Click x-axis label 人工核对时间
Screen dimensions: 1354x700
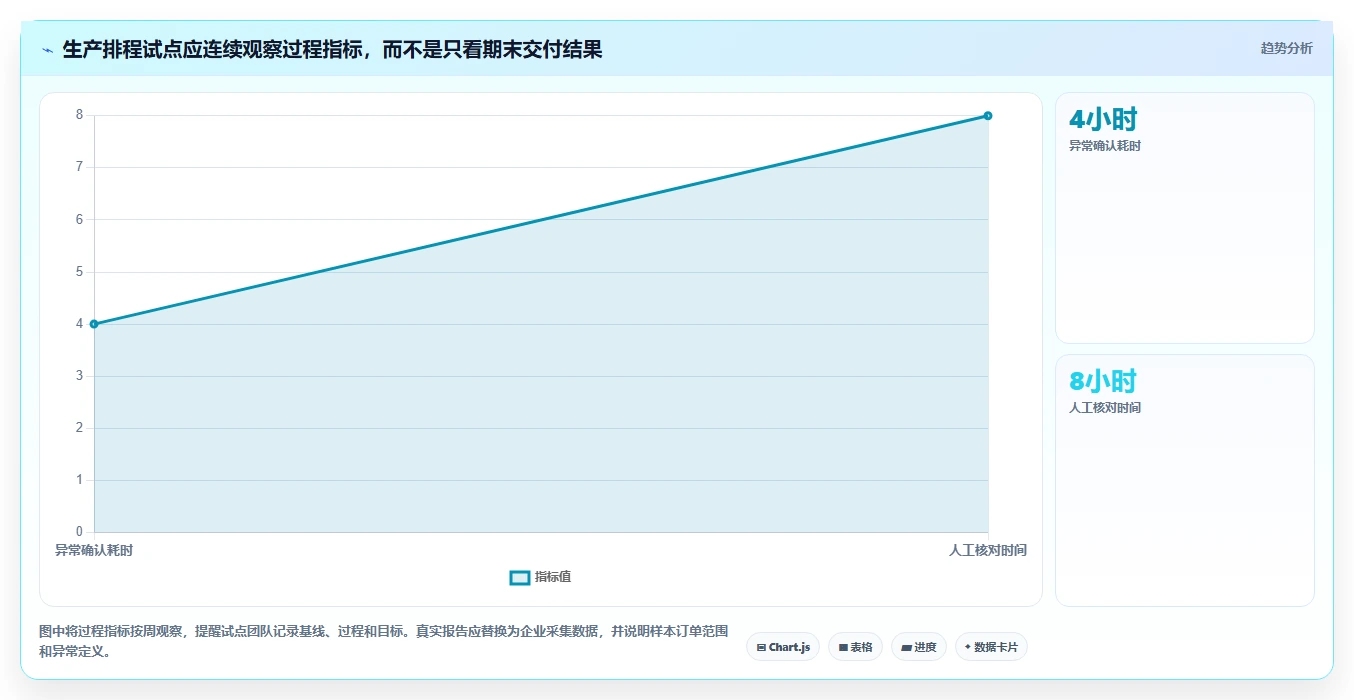coord(988,550)
